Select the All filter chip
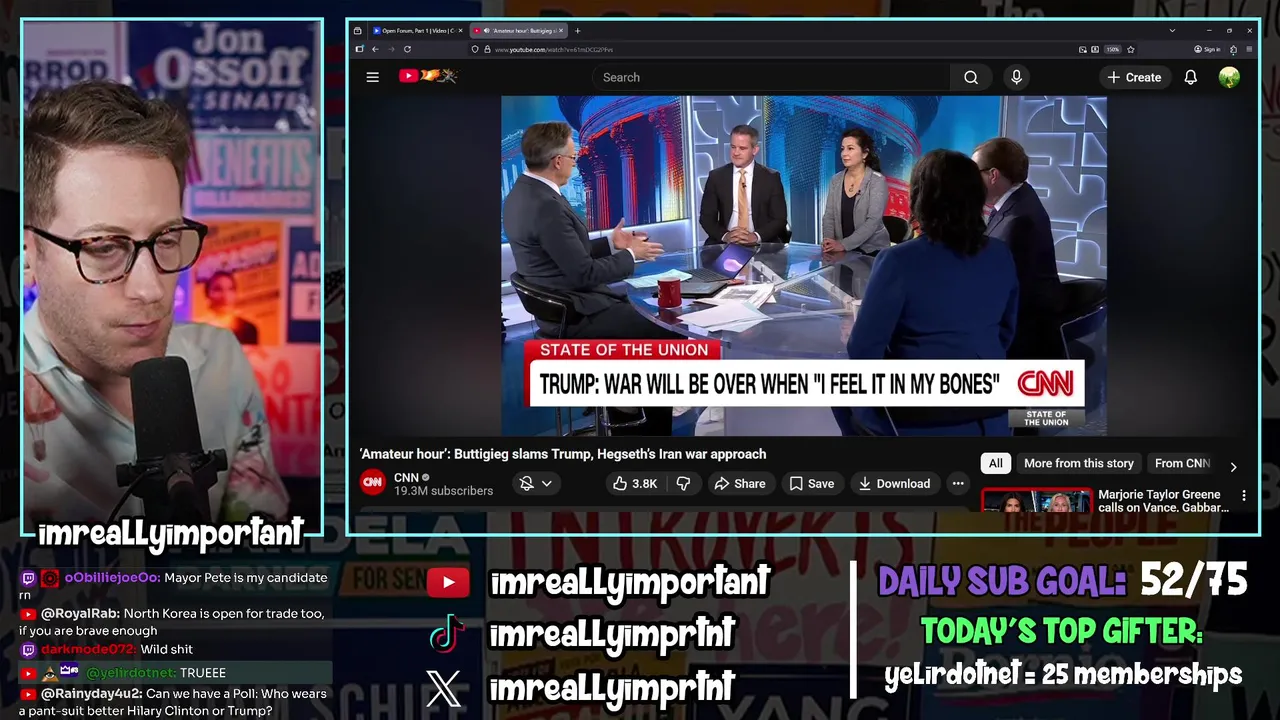1280x720 pixels. [995, 463]
